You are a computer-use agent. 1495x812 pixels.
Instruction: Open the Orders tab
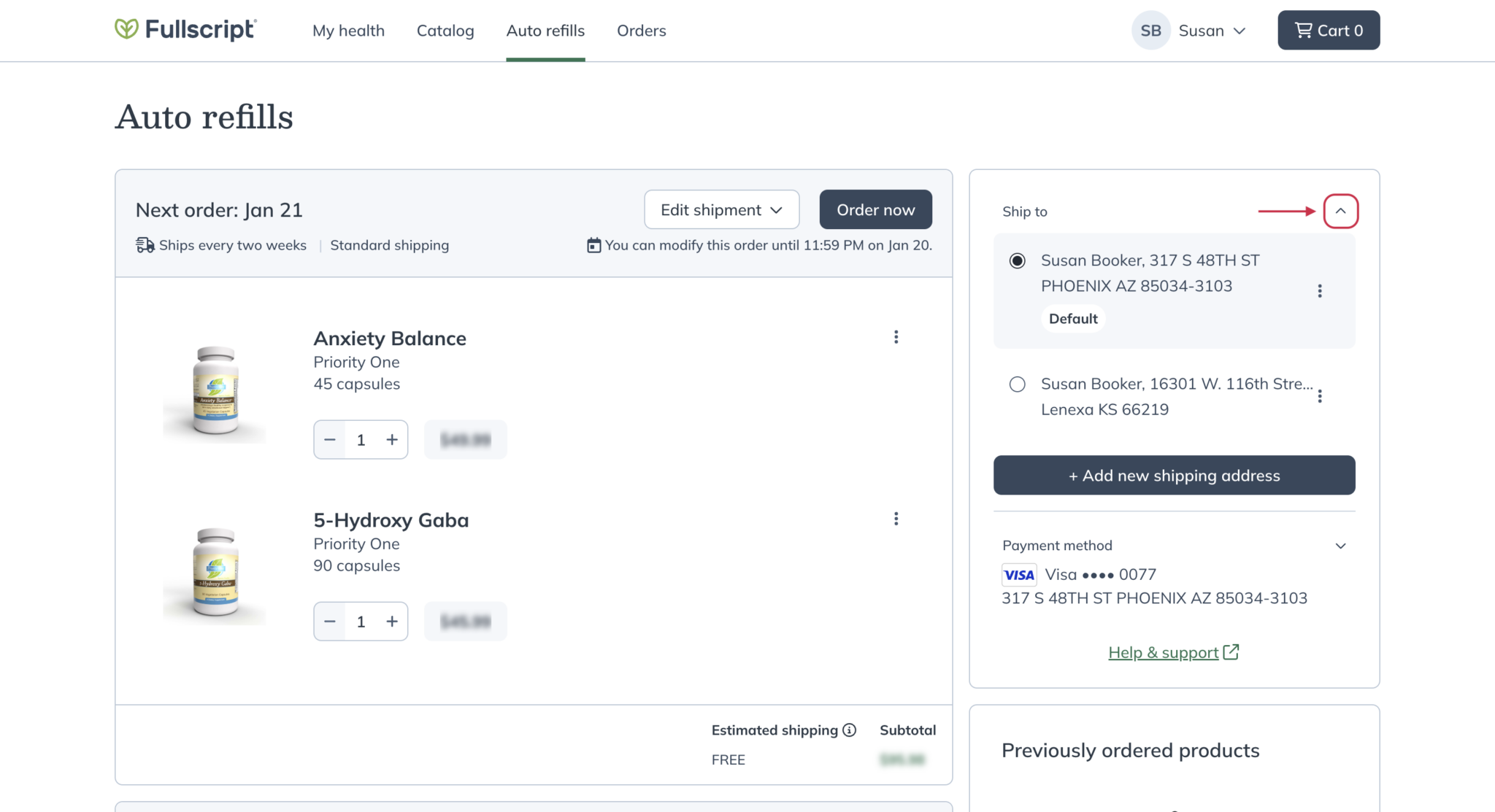point(641,31)
